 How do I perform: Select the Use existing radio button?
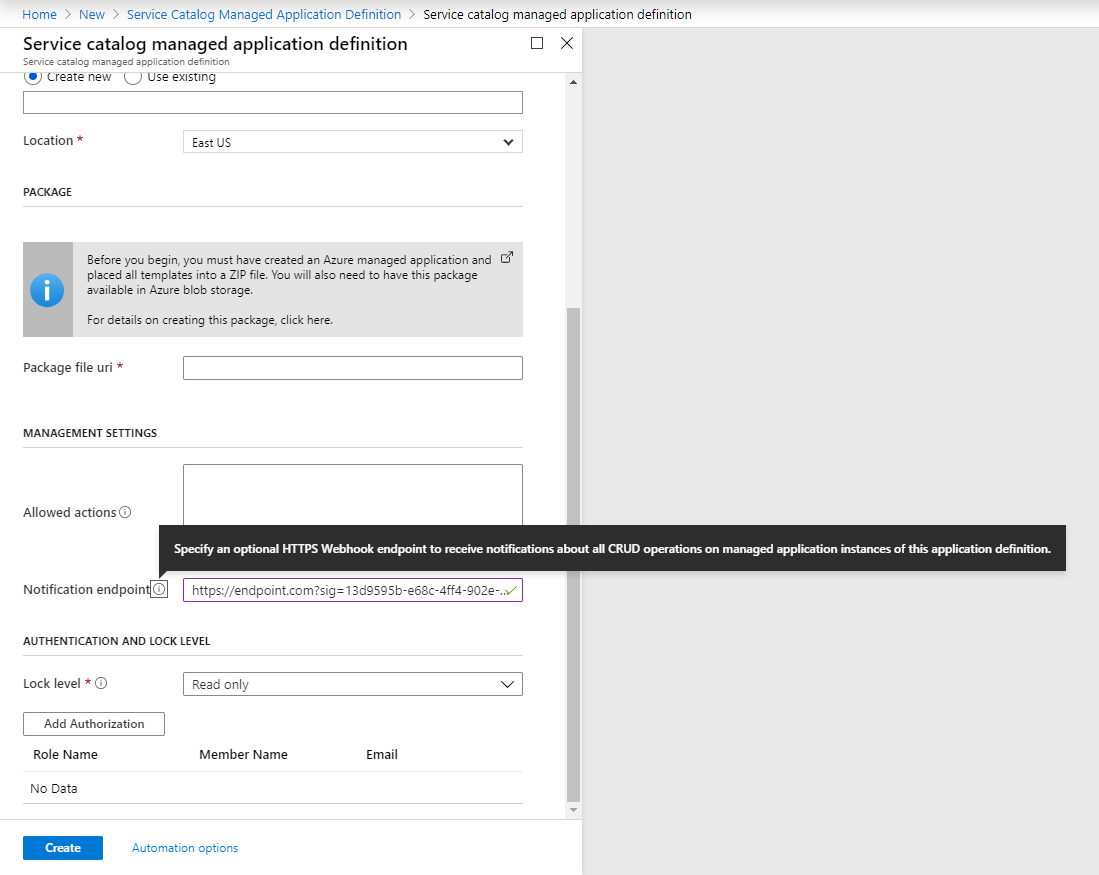133,76
